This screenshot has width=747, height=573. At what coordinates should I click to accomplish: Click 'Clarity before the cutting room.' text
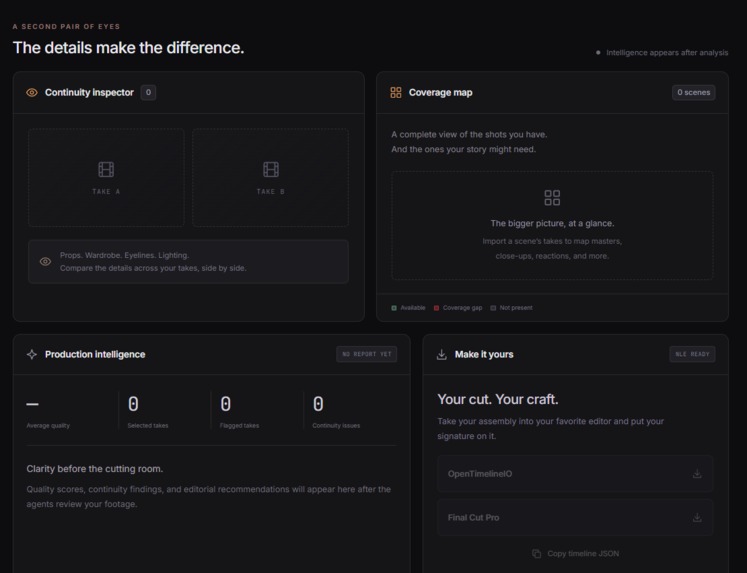pos(95,469)
